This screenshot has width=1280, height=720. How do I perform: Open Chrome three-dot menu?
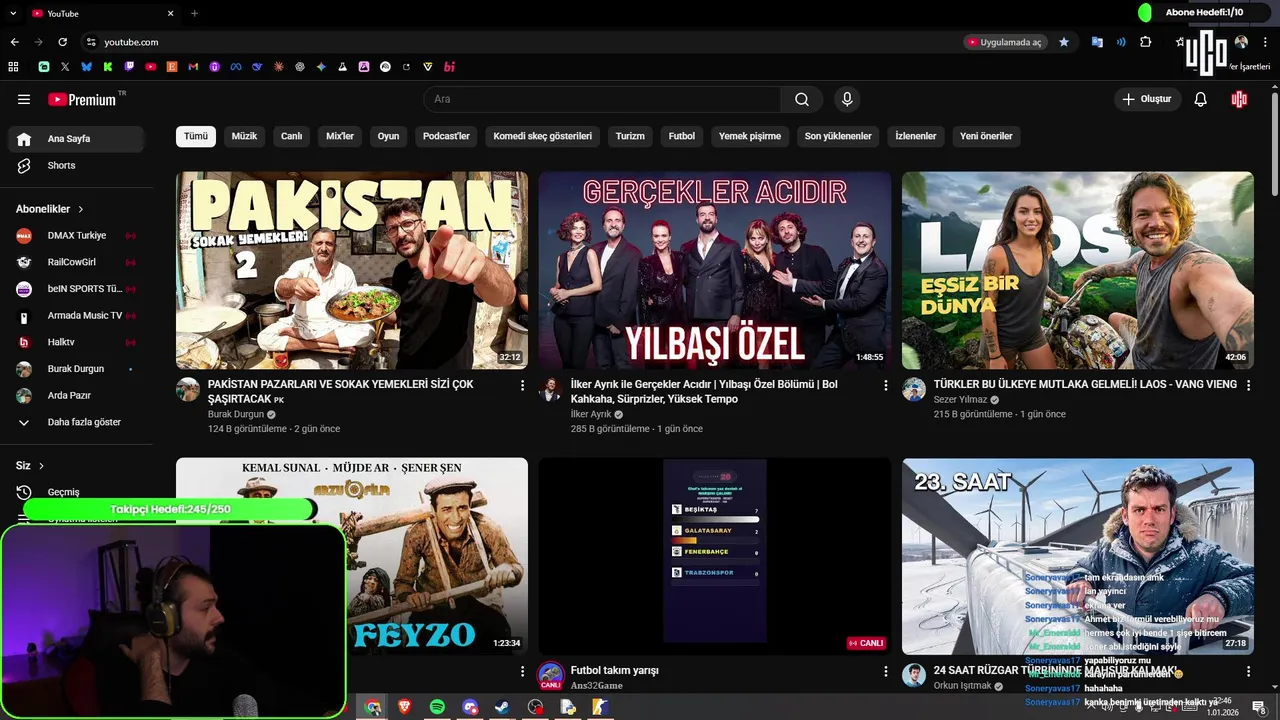(1265, 42)
